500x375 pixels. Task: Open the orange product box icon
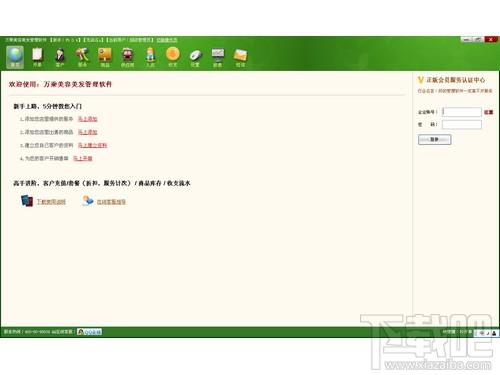(x=105, y=57)
